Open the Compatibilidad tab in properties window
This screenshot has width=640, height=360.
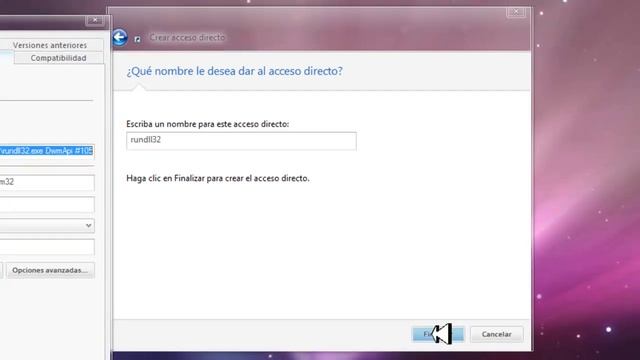(58, 58)
